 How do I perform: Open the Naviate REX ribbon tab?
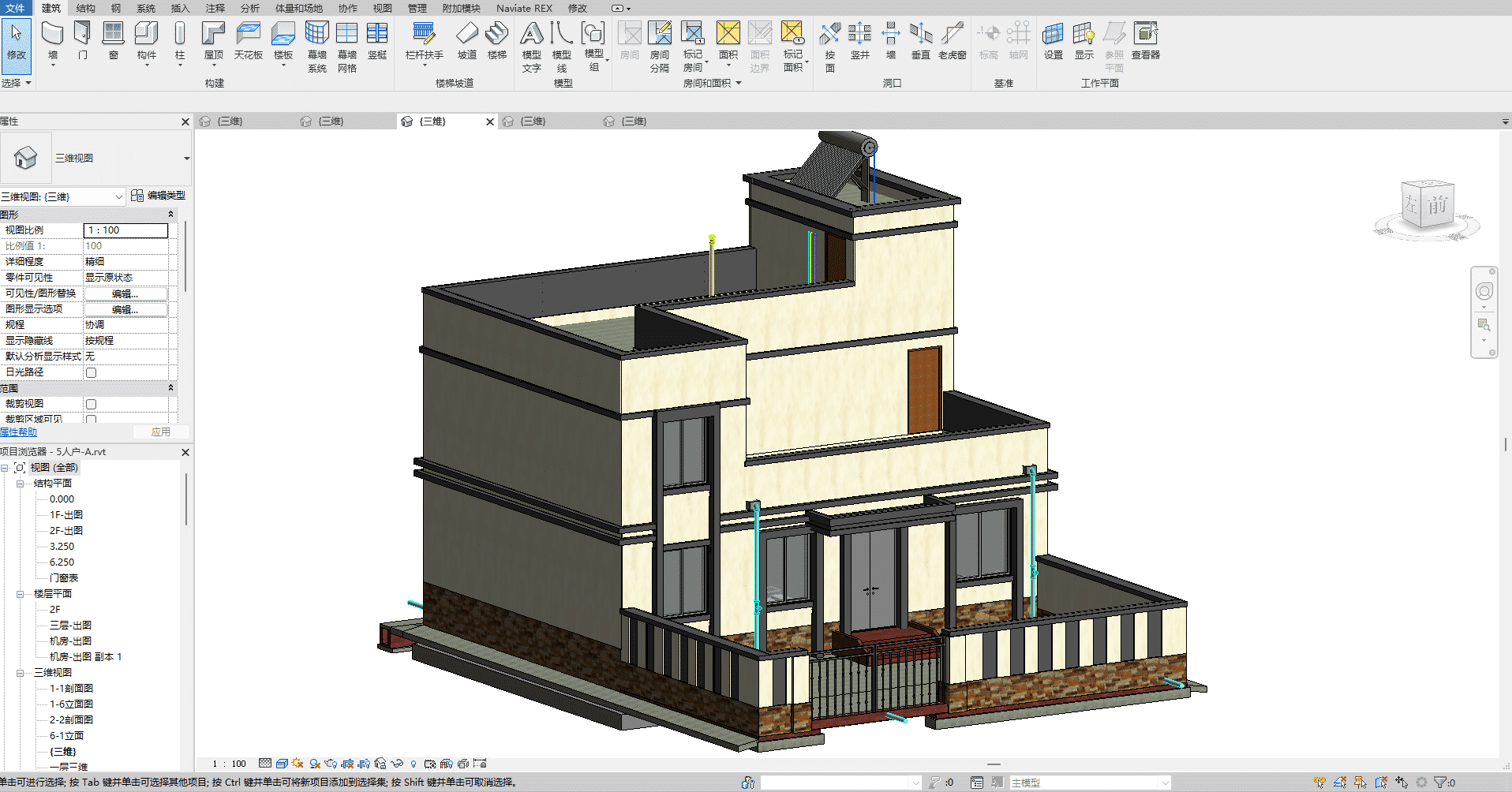tap(524, 8)
